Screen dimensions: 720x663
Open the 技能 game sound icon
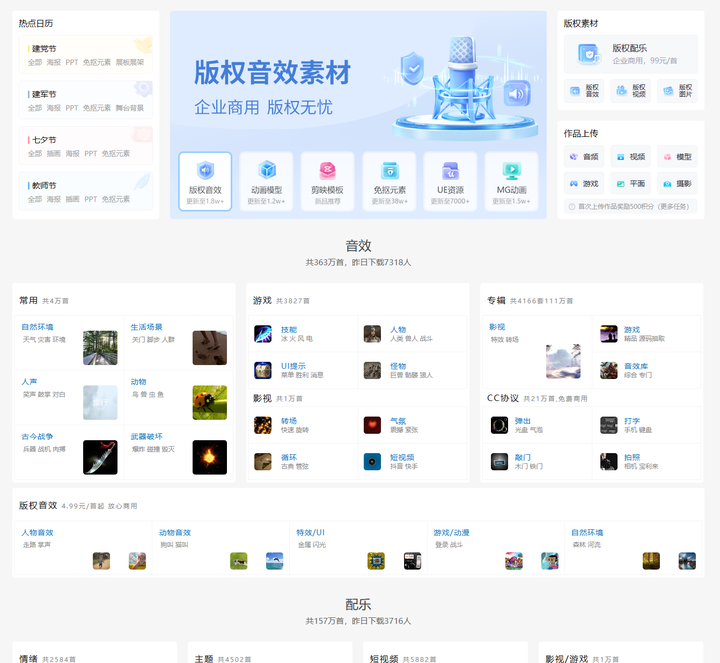[263, 334]
